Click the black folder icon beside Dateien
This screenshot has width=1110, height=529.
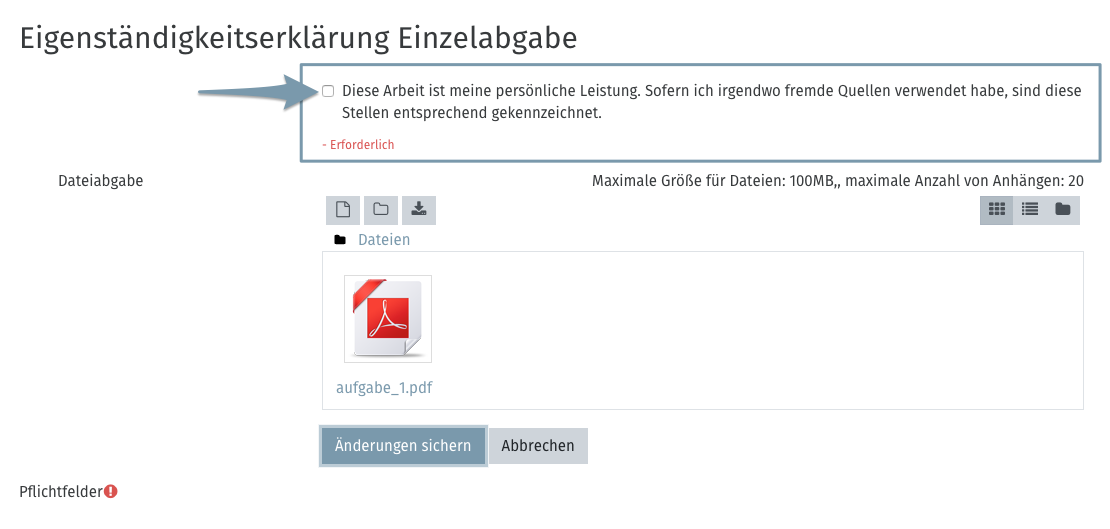[x=340, y=240]
